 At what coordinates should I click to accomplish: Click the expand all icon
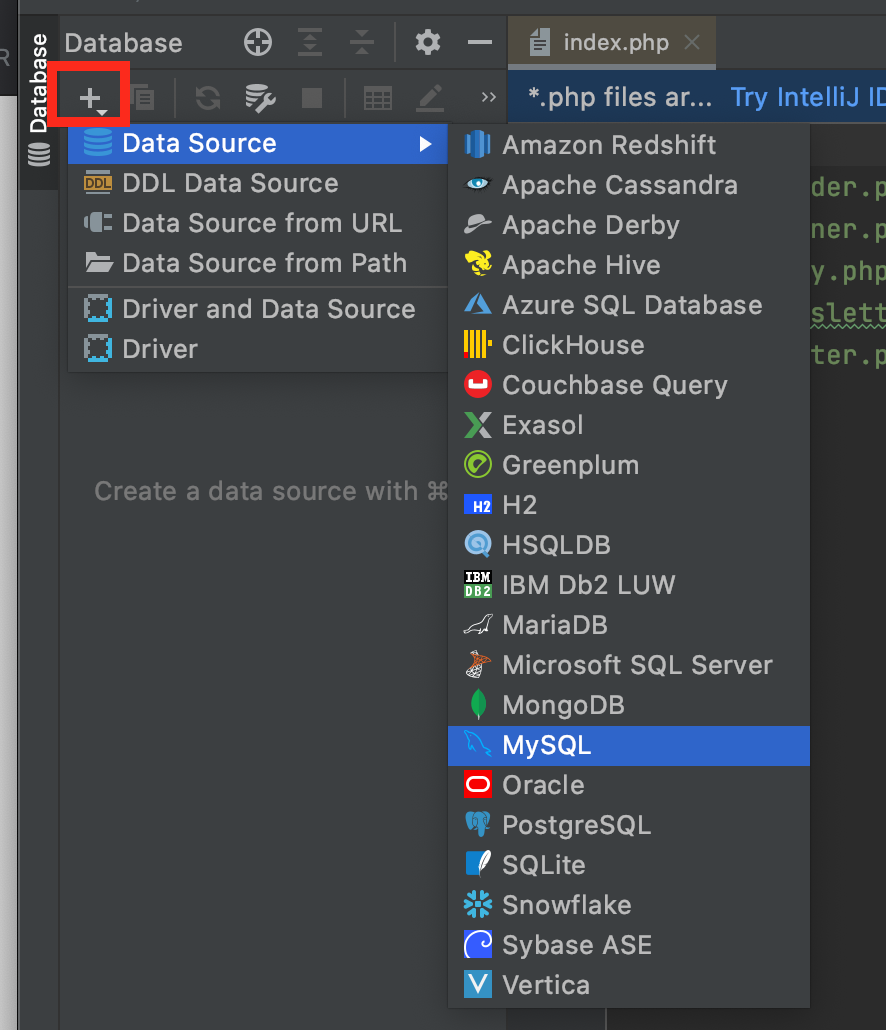(x=310, y=43)
